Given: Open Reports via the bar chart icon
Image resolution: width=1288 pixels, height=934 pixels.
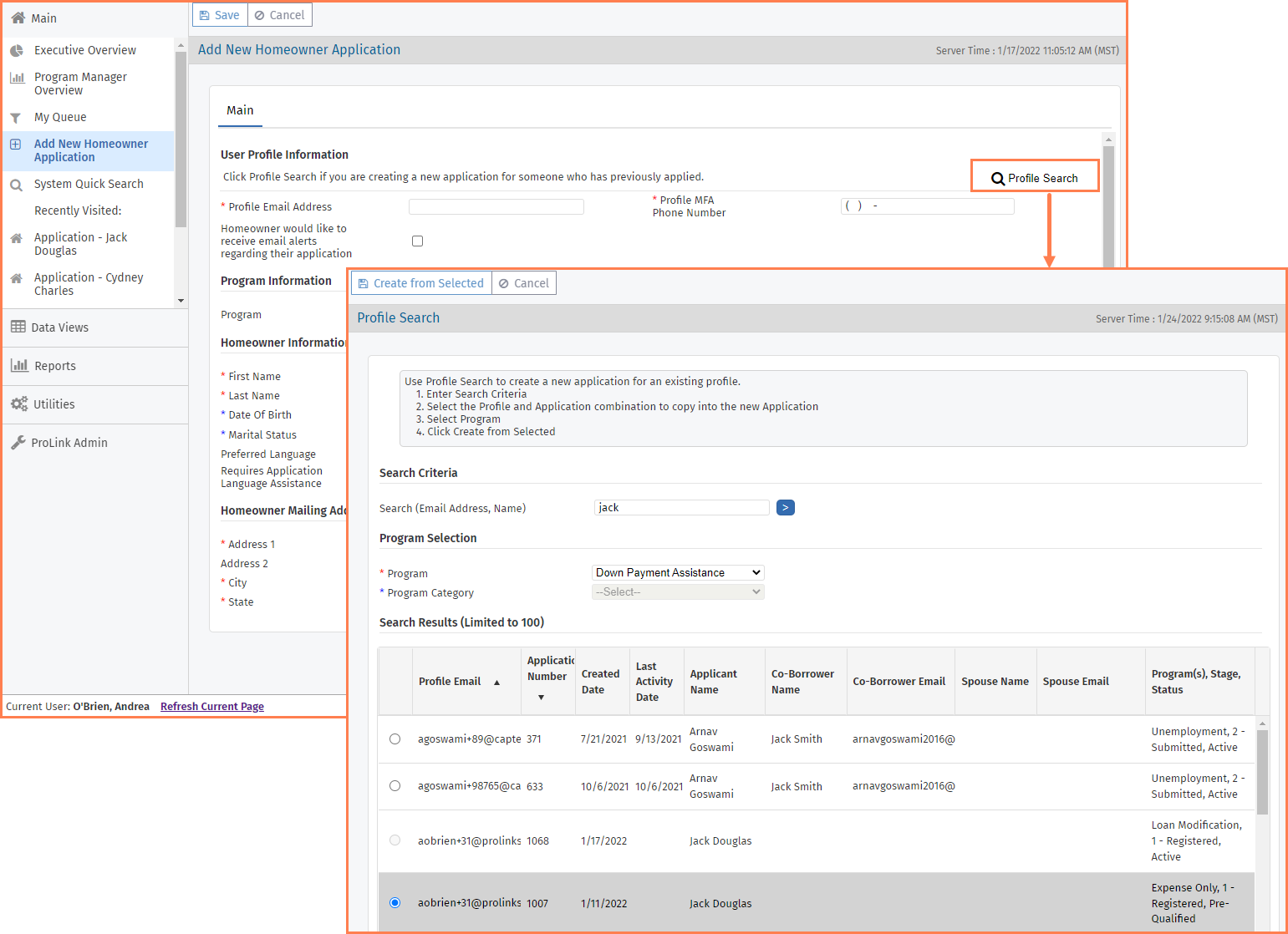Looking at the screenshot, I should (19, 366).
